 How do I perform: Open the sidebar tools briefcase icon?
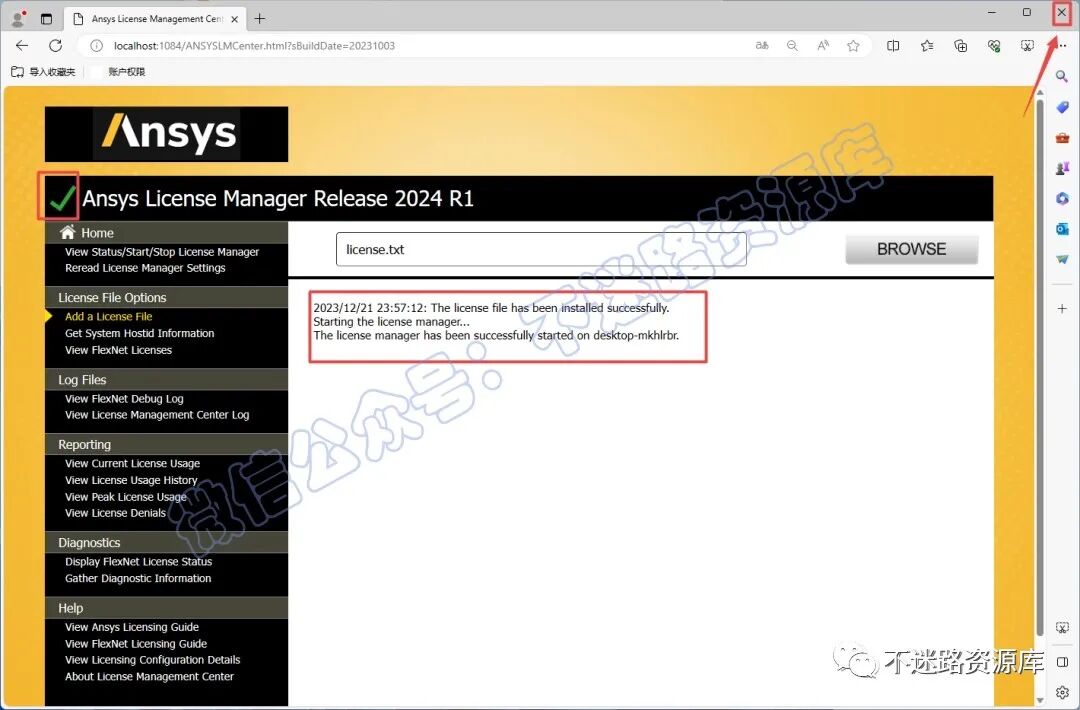(x=1062, y=138)
